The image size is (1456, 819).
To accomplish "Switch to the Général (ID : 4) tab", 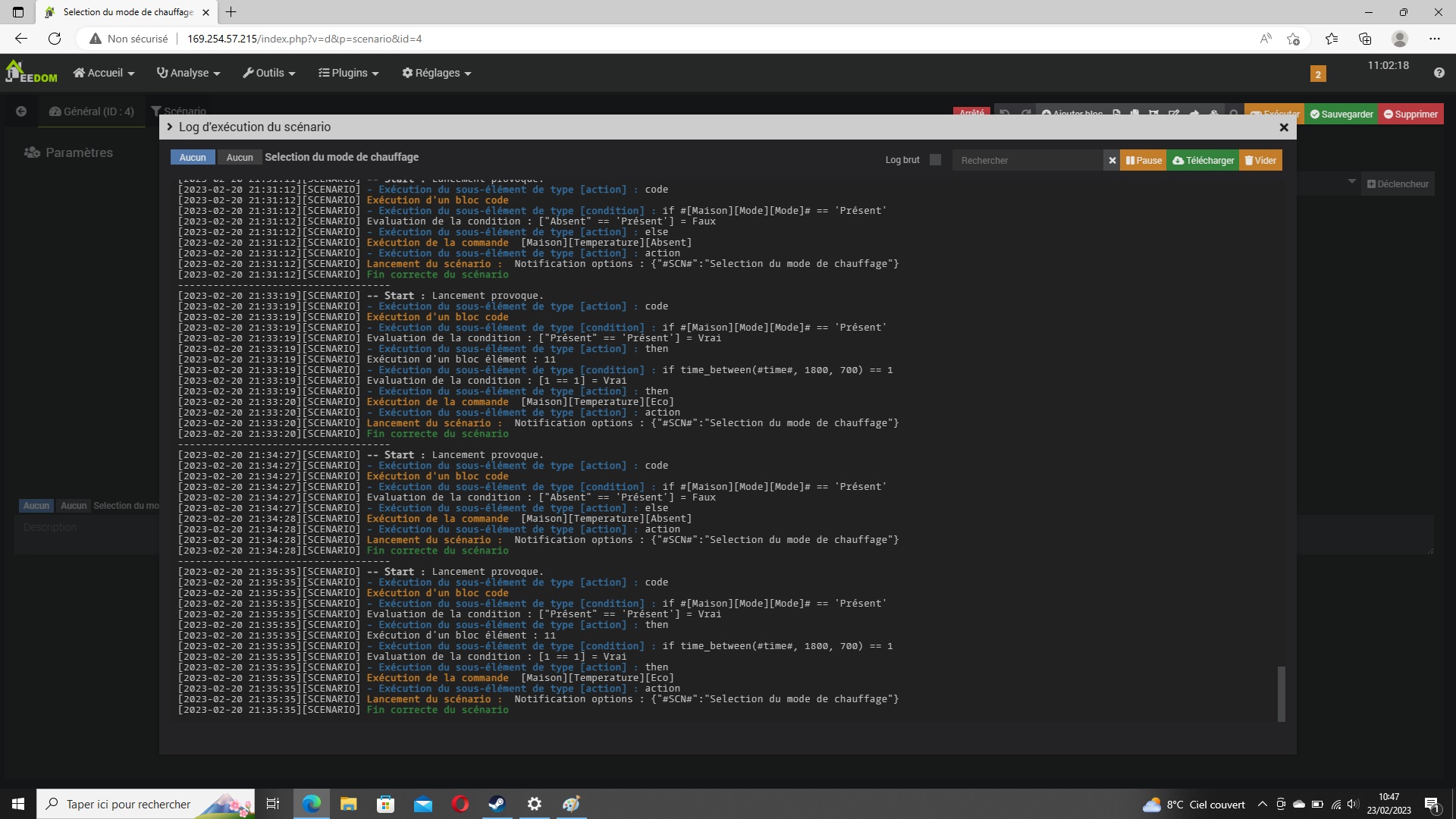I will tap(92, 111).
